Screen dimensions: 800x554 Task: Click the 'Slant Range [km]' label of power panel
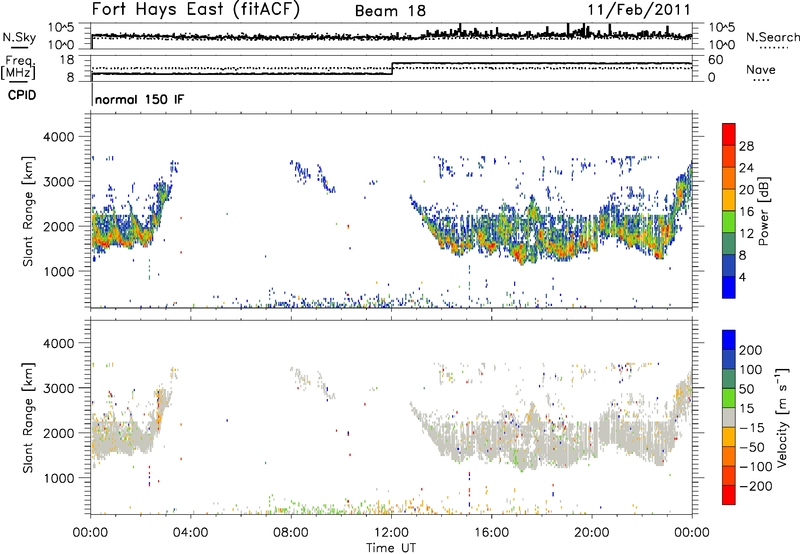(28, 211)
